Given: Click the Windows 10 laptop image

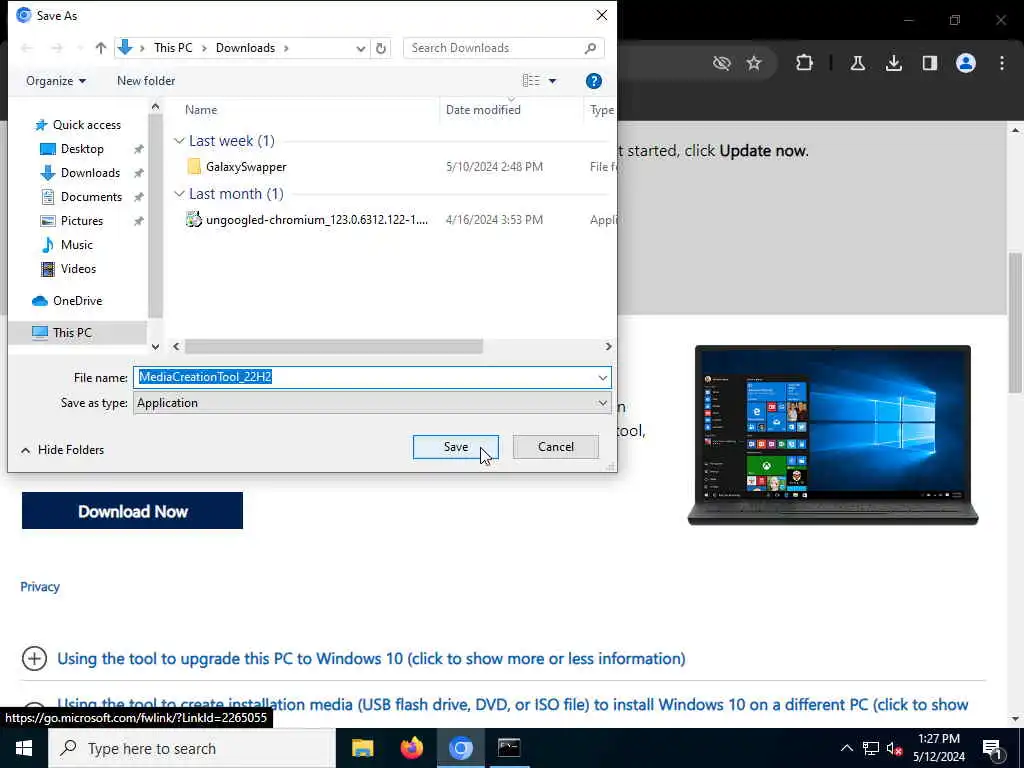Looking at the screenshot, I should (833, 435).
